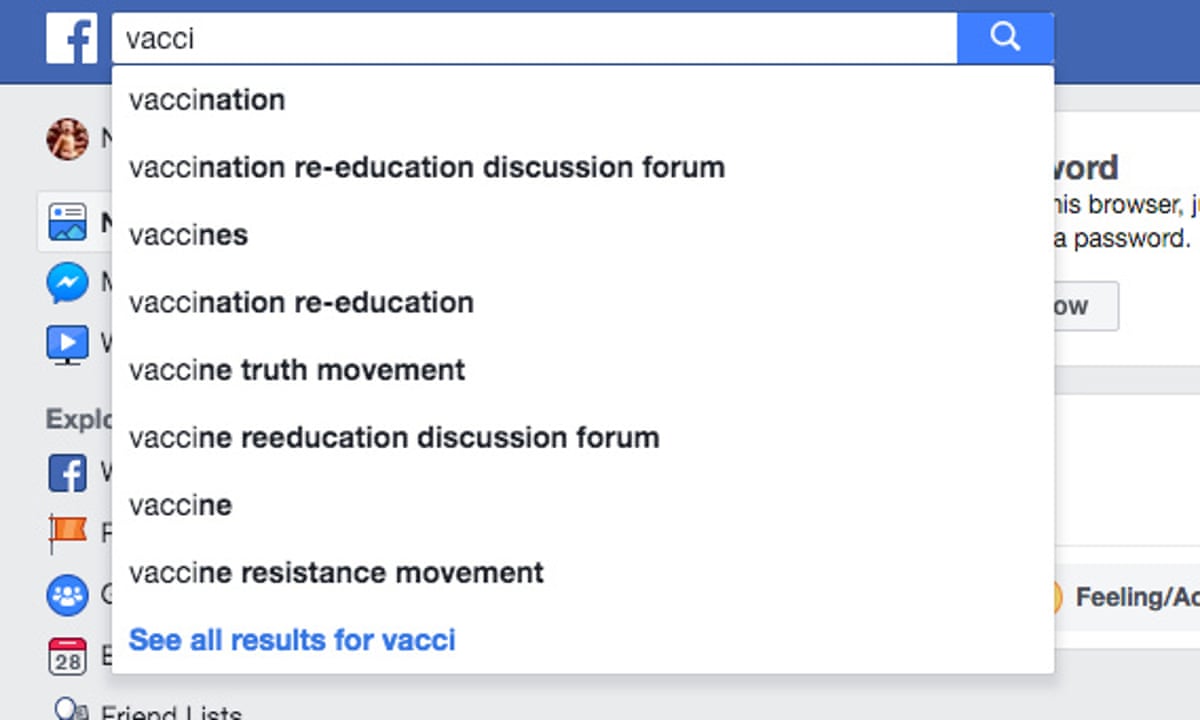Click the Facebook logo icon
The height and width of the screenshot is (720, 1200).
[x=71, y=39]
